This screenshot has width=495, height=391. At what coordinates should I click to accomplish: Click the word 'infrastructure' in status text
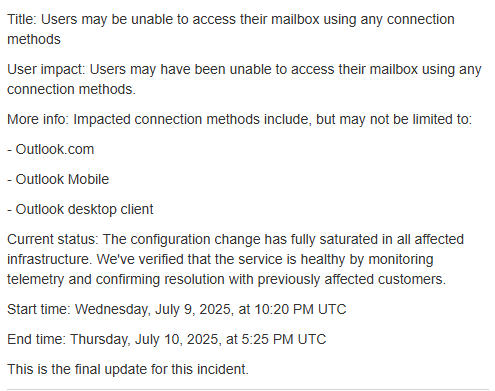click(x=49, y=259)
